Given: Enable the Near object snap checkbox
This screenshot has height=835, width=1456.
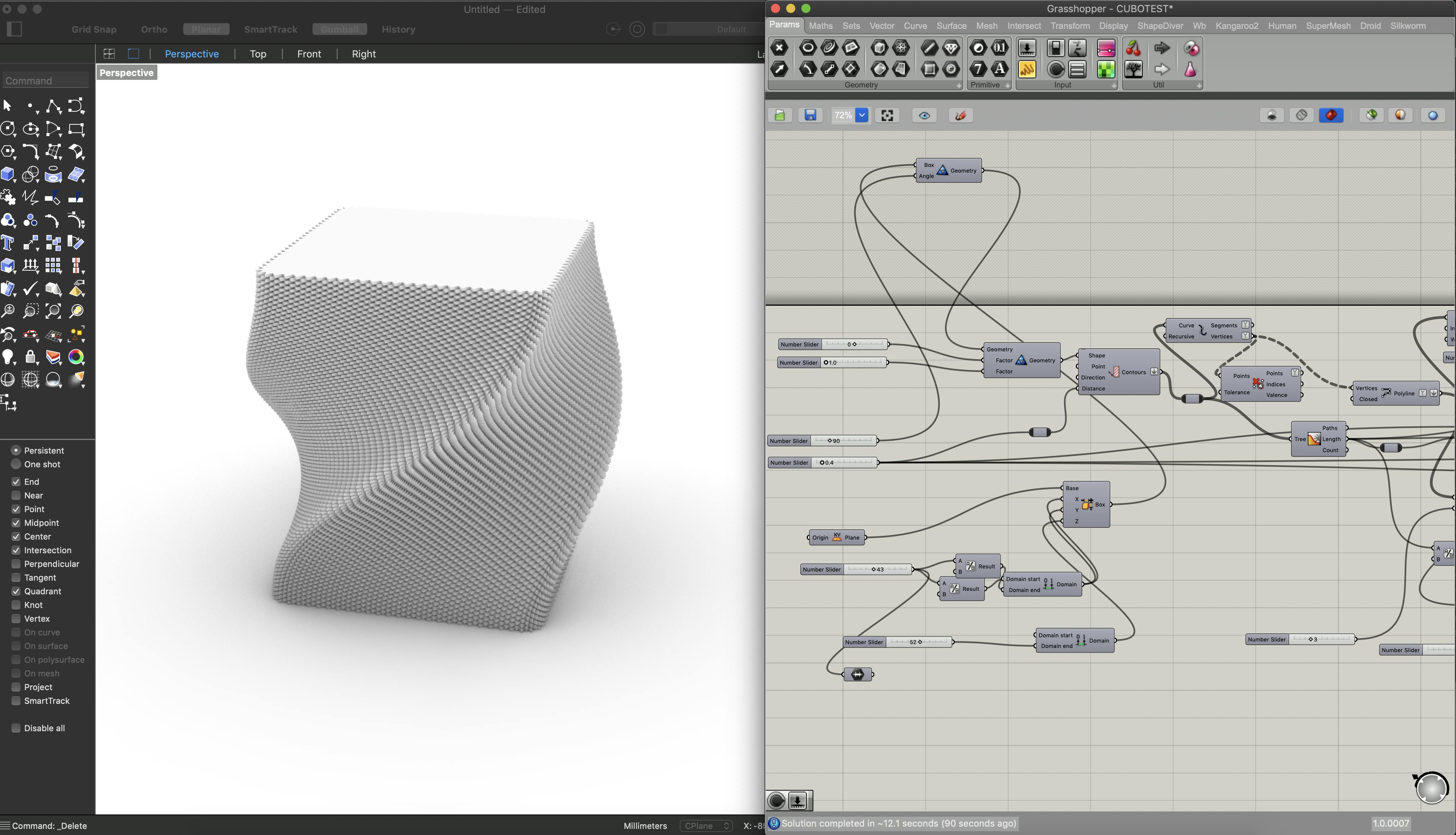Looking at the screenshot, I should (16, 495).
